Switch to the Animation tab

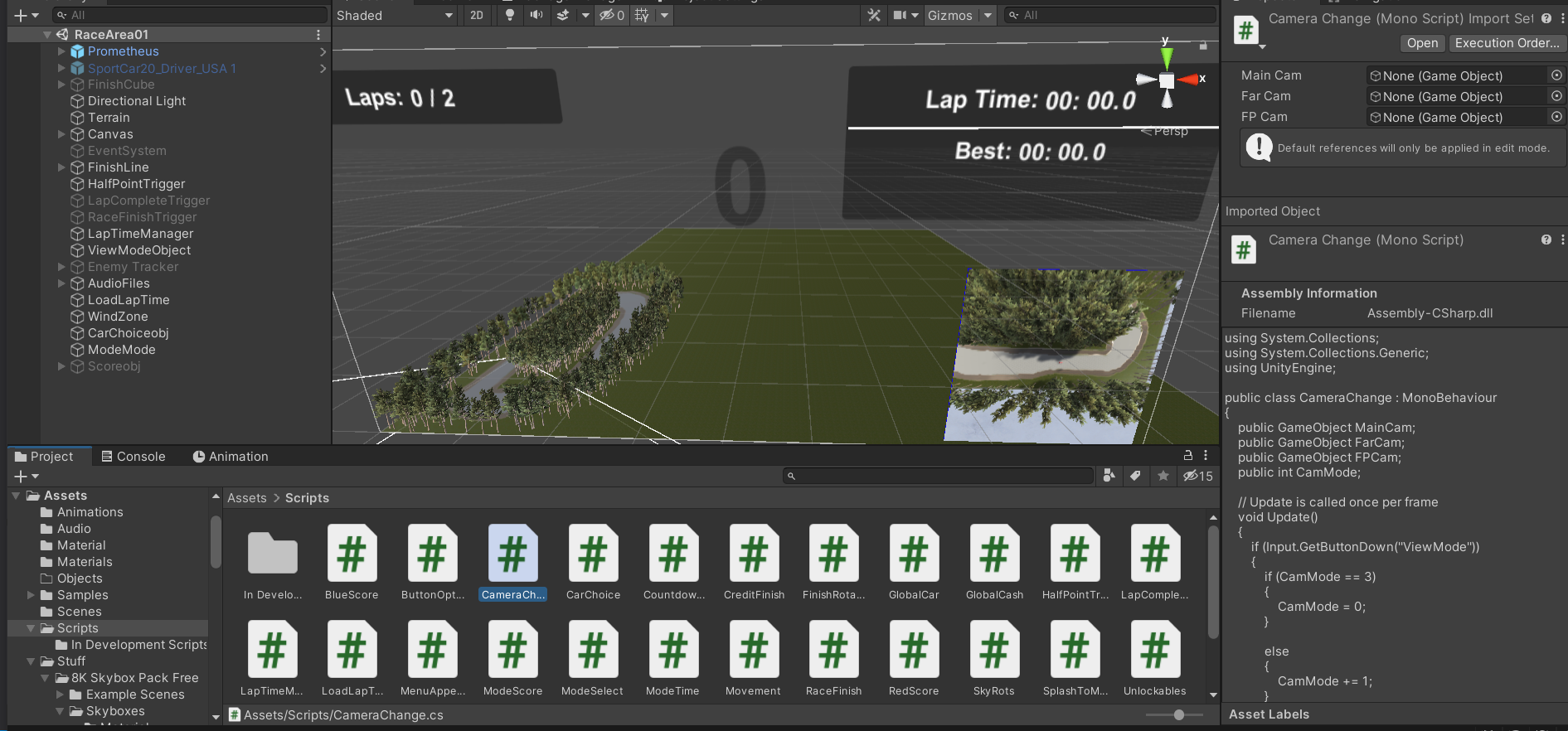(231, 457)
